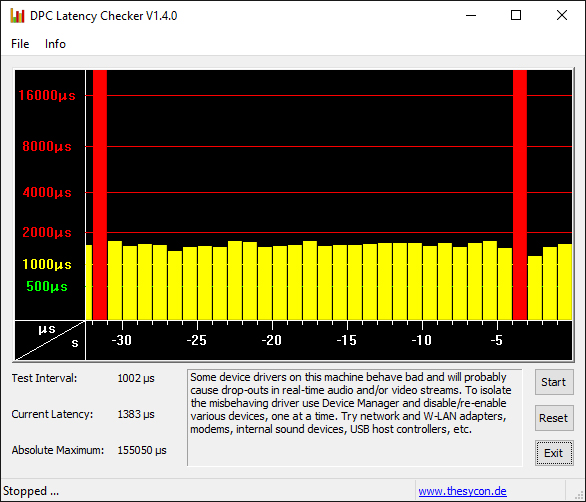Image resolution: width=586 pixels, height=502 pixels.
Task: Click the -30 time axis label
Action: pyautogui.click(x=121, y=340)
